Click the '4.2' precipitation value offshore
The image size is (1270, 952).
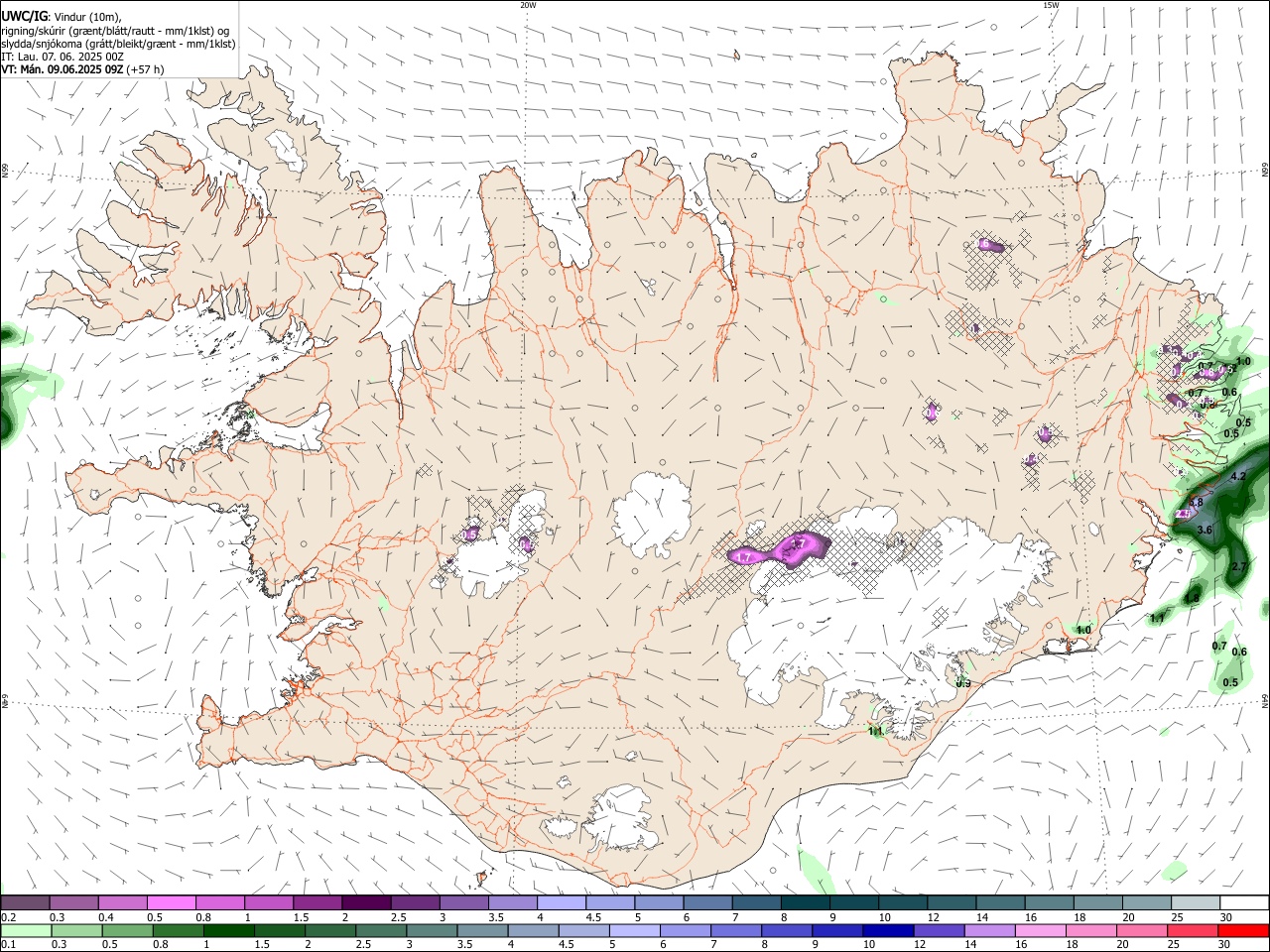pos(1237,477)
